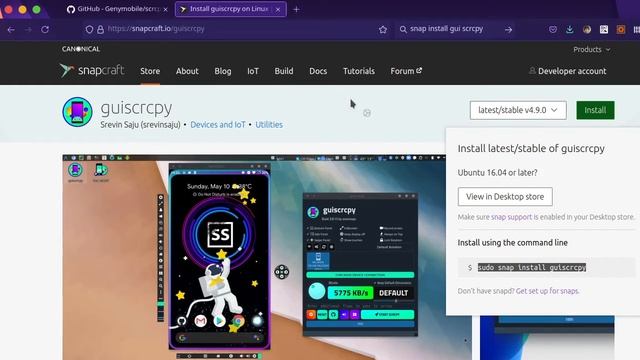This screenshot has width=640, height=360.
Task: Close the Install guiscrcpy tab
Action: click(278, 9)
